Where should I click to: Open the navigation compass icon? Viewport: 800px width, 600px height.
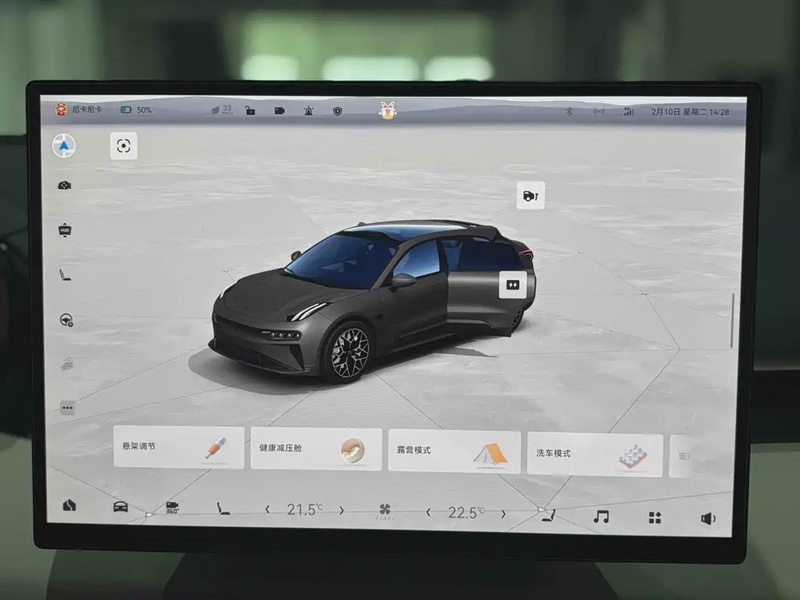[64, 146]
